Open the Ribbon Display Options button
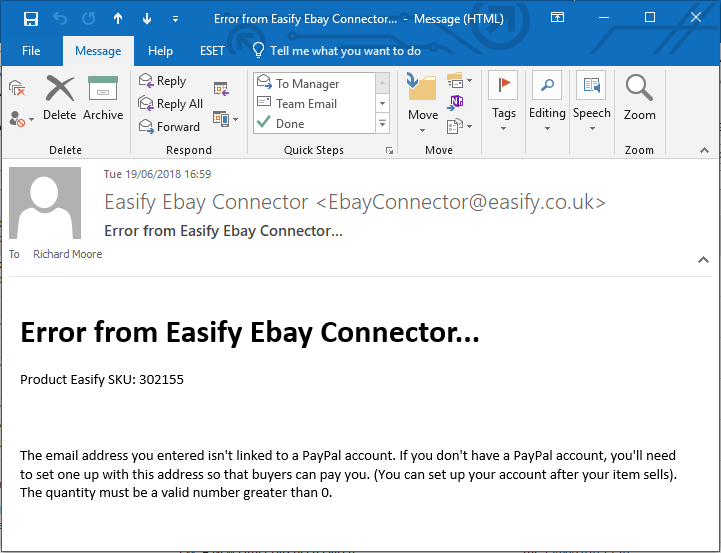Screen dimensions: 721x553 point(557,18)
